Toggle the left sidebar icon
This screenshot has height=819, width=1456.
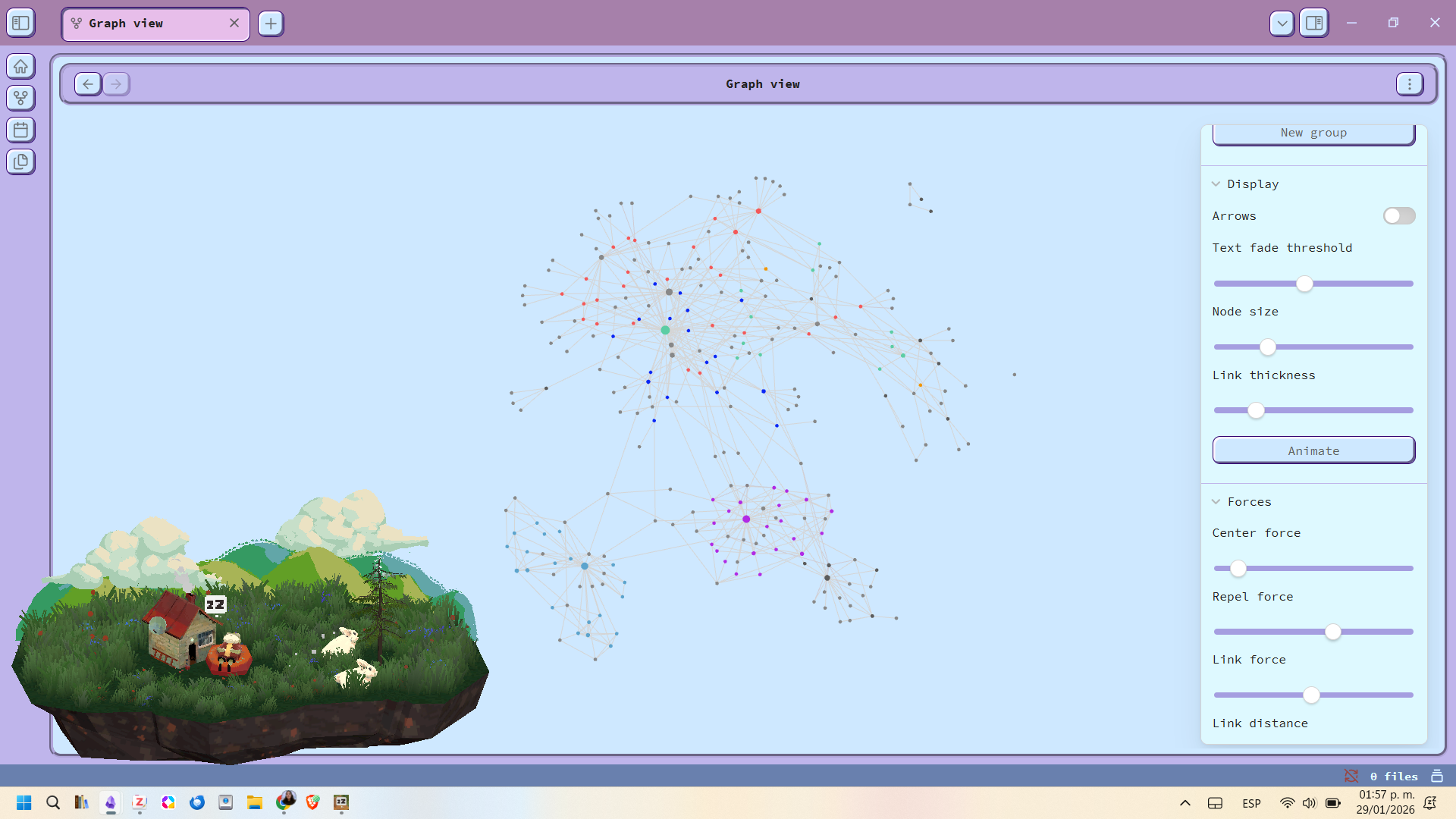point(20,23)
